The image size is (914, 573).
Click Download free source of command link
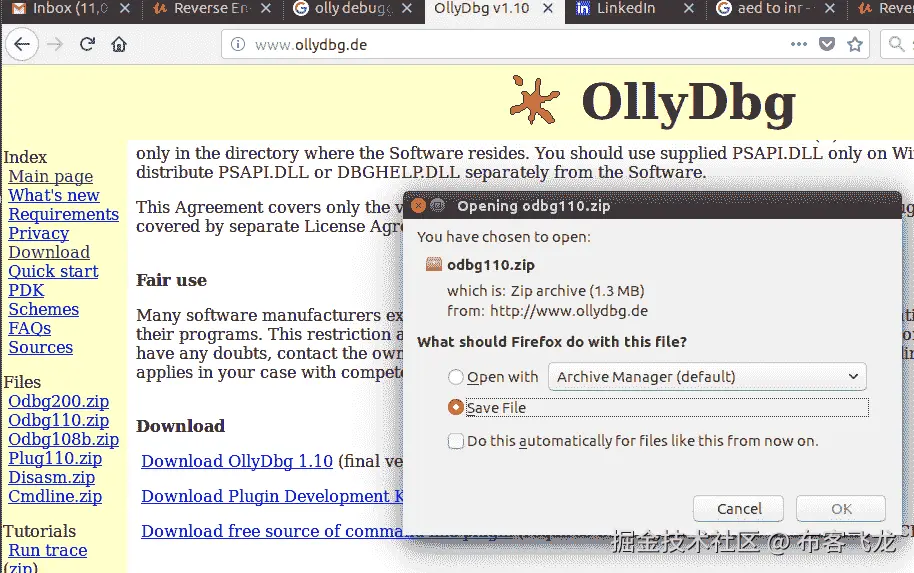[272, 531]
